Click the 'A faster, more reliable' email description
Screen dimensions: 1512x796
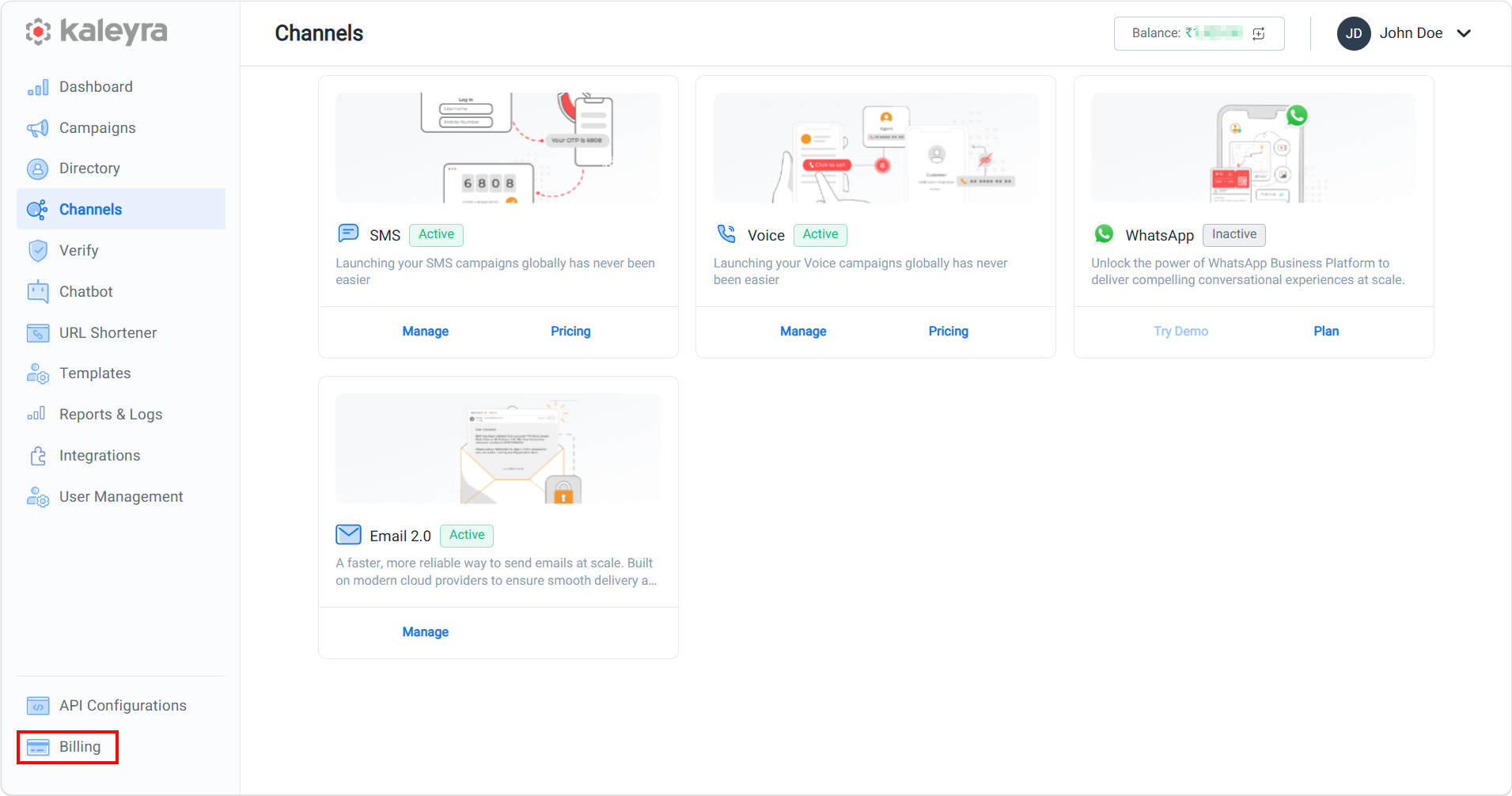click(x=496, y=572)
